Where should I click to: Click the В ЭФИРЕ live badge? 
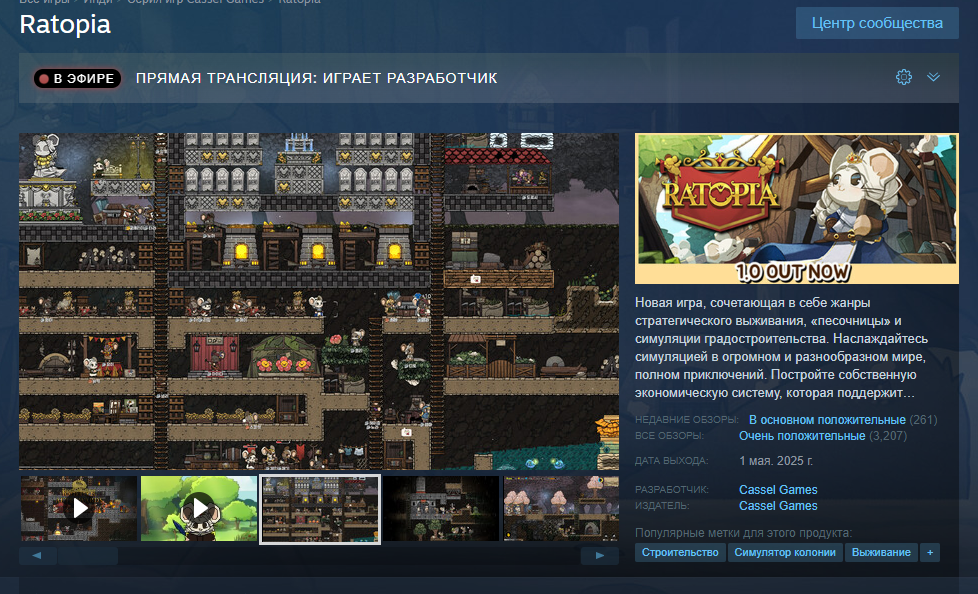77,78
